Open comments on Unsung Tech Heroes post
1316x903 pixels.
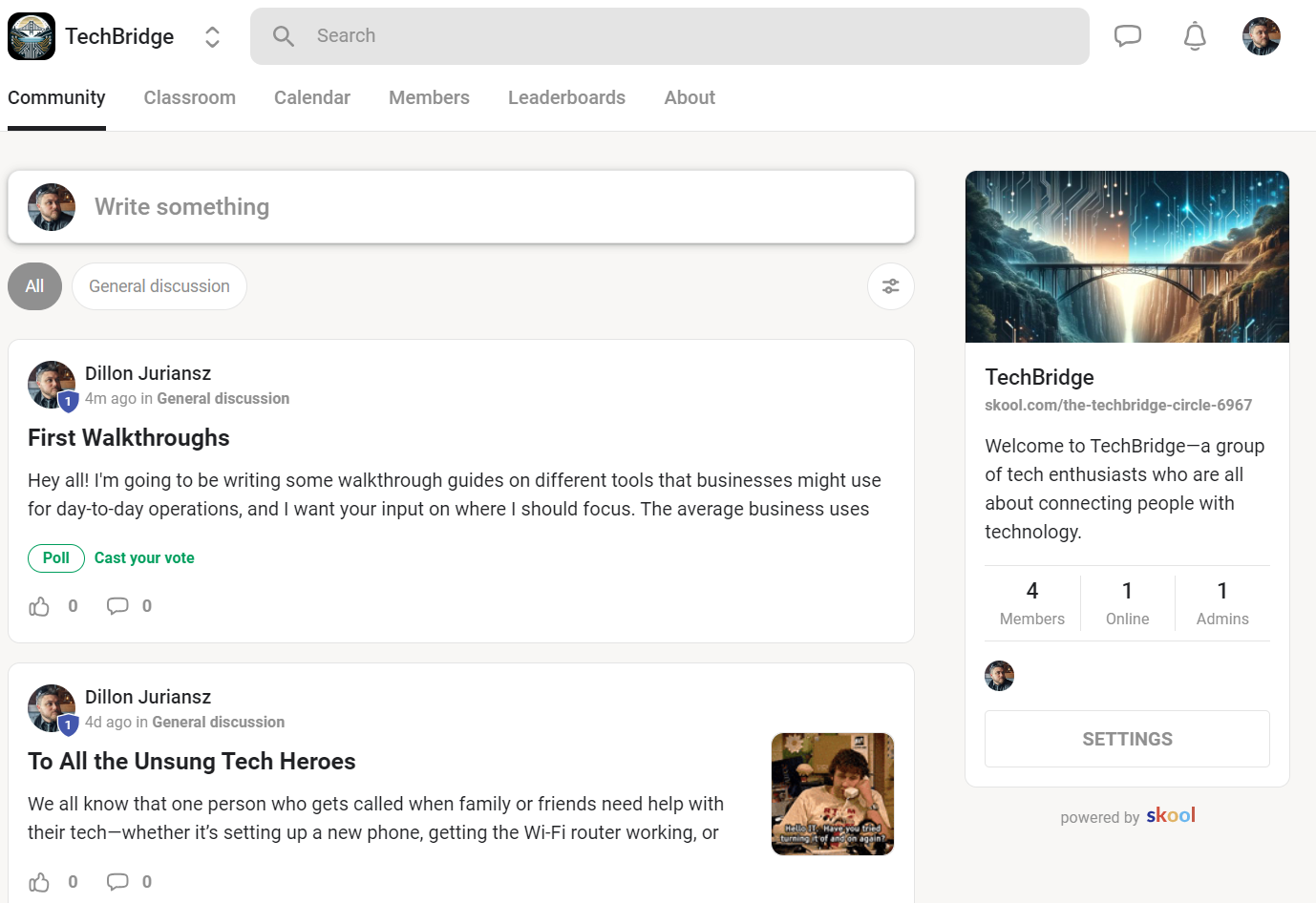pyautogui.click(x=117, y=882)
